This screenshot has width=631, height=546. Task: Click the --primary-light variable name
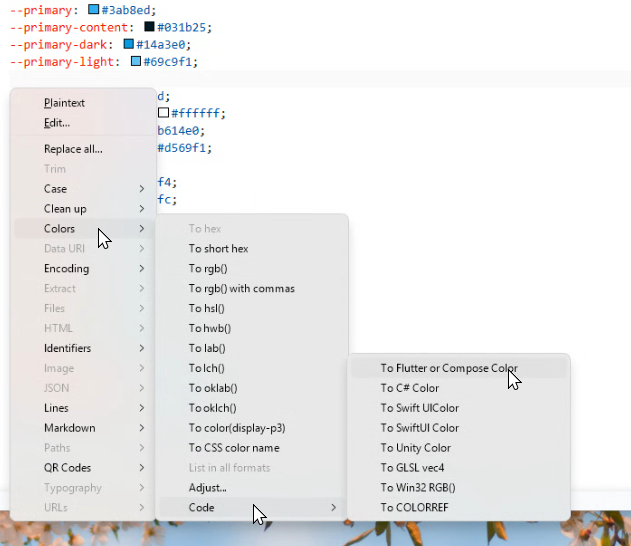(x=62, y=62)
